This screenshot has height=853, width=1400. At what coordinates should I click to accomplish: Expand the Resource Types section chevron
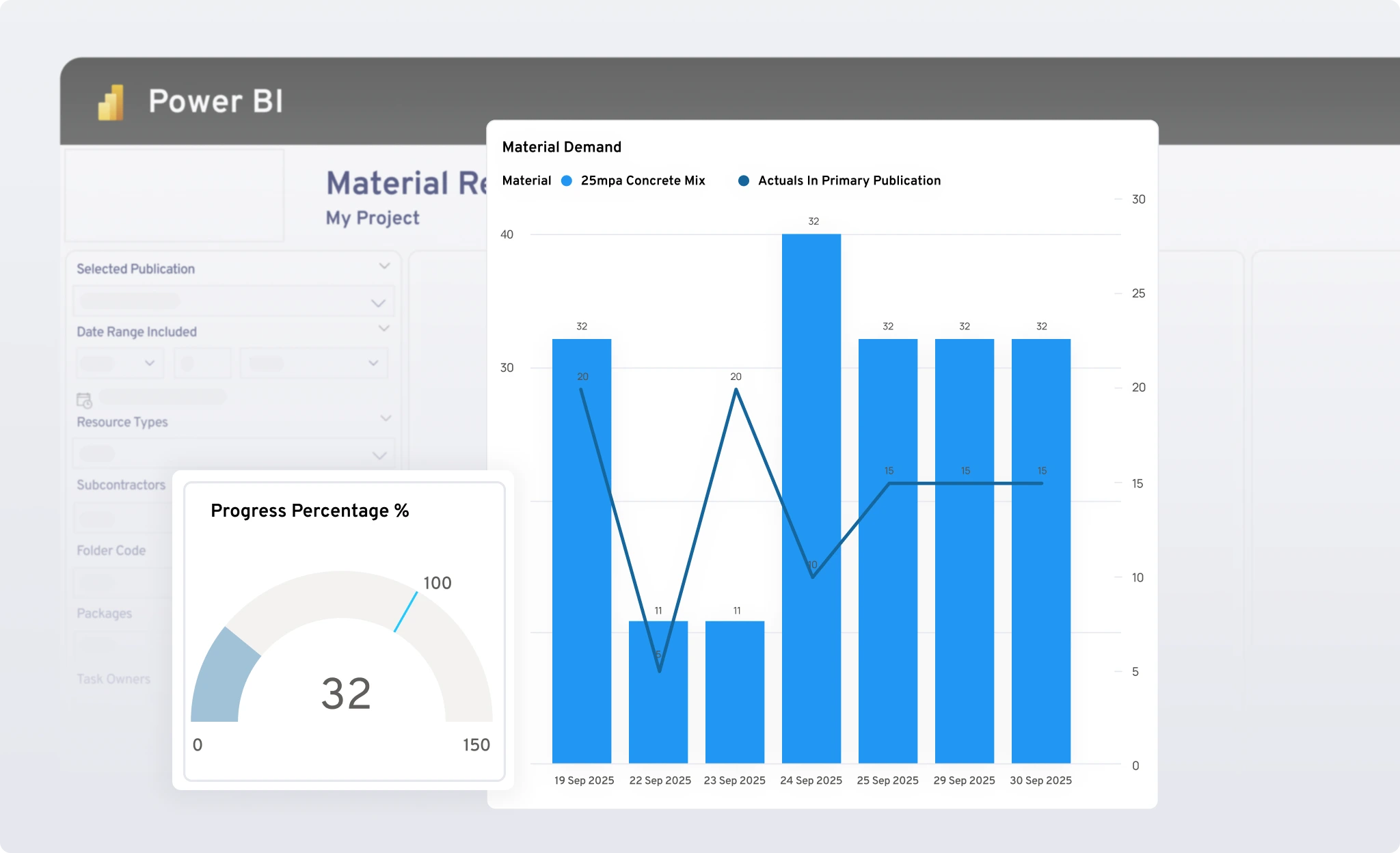click(386, 418)
